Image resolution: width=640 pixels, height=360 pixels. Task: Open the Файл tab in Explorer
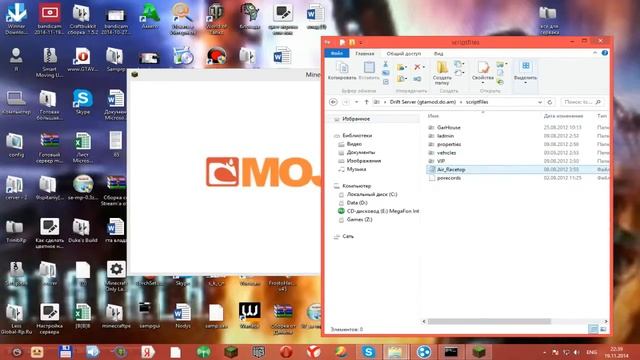point(337,53)
